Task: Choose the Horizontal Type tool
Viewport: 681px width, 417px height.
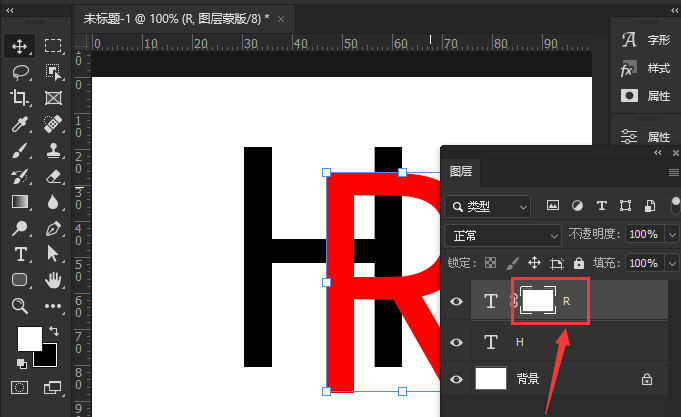Action: pyautogui.click(x=19, y=254)
